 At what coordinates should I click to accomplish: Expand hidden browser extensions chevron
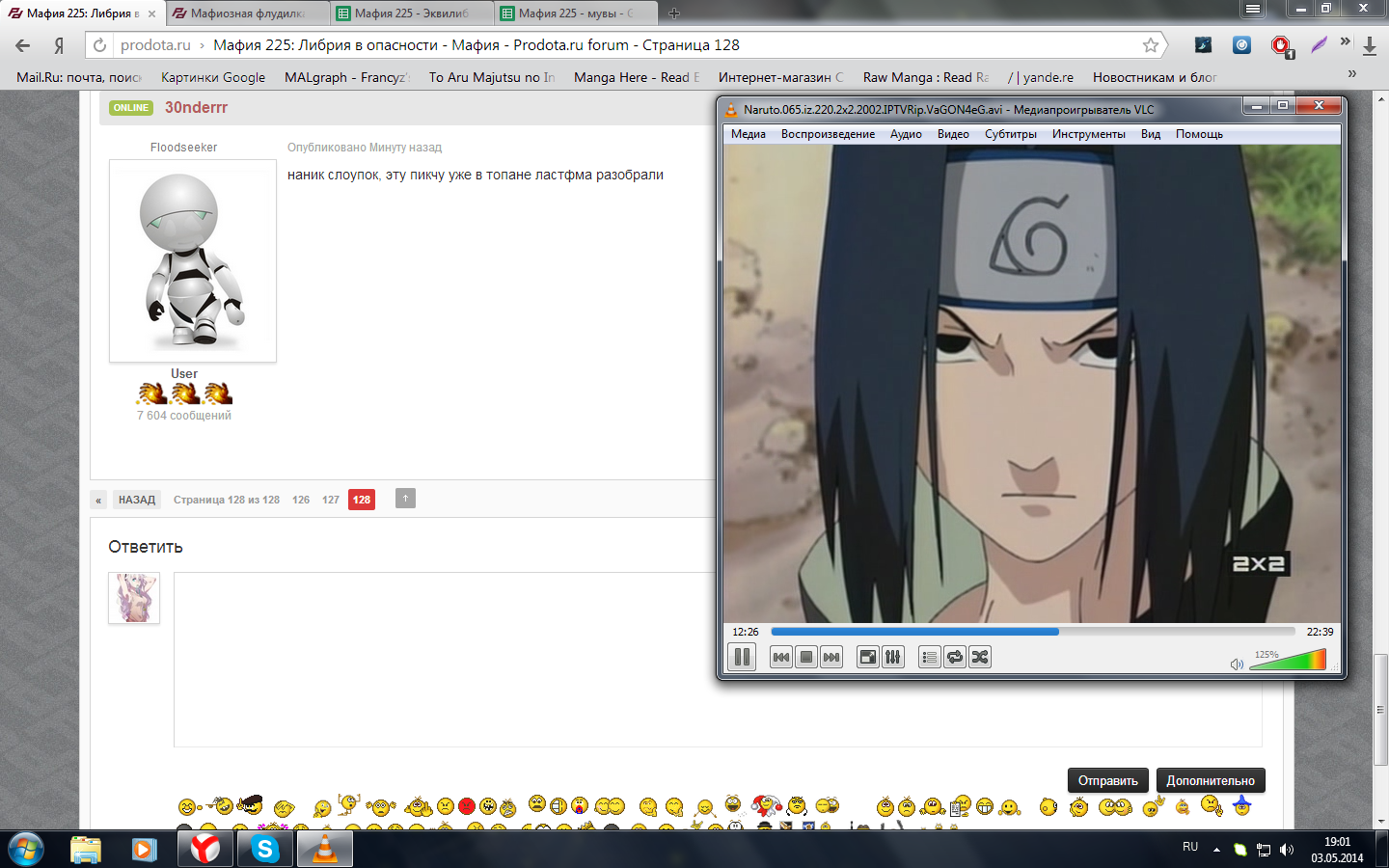[1345, 41]
